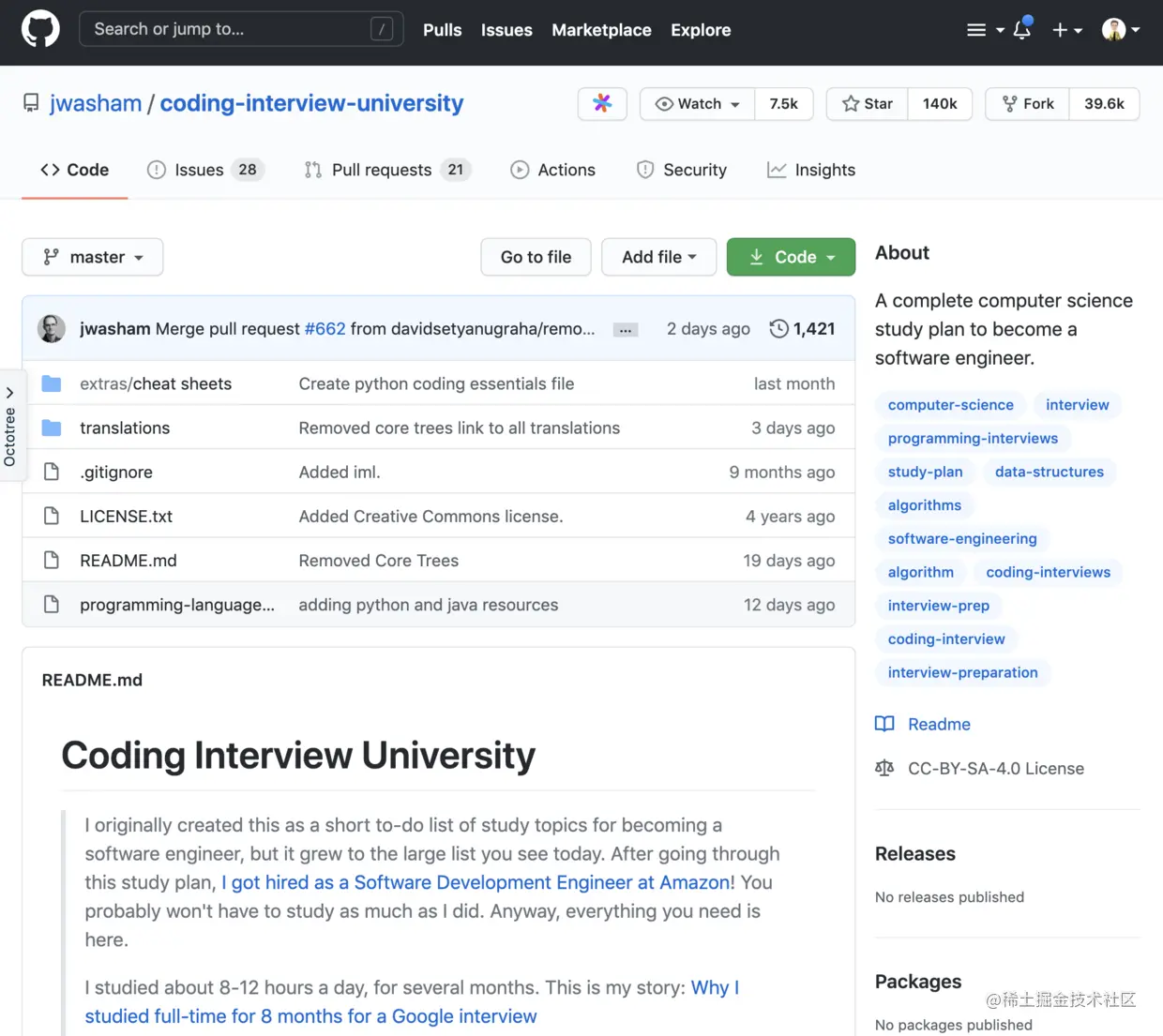Screen dimensions: 1163x1036
Task: Click the README.md file icon in list
Action: tap(52, 560)
